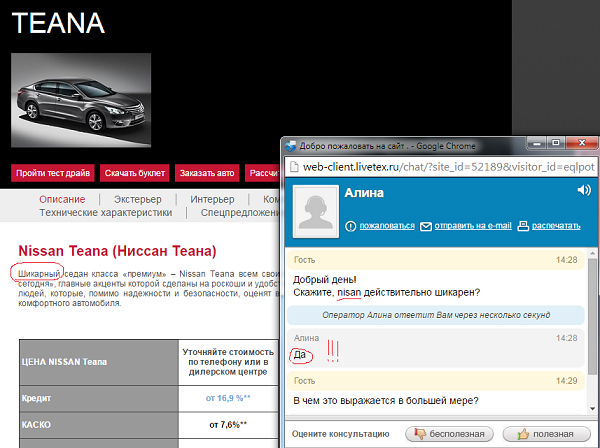600x448 pixels.
Task: Click the Кредит table row label
Action: click(36, 398)
